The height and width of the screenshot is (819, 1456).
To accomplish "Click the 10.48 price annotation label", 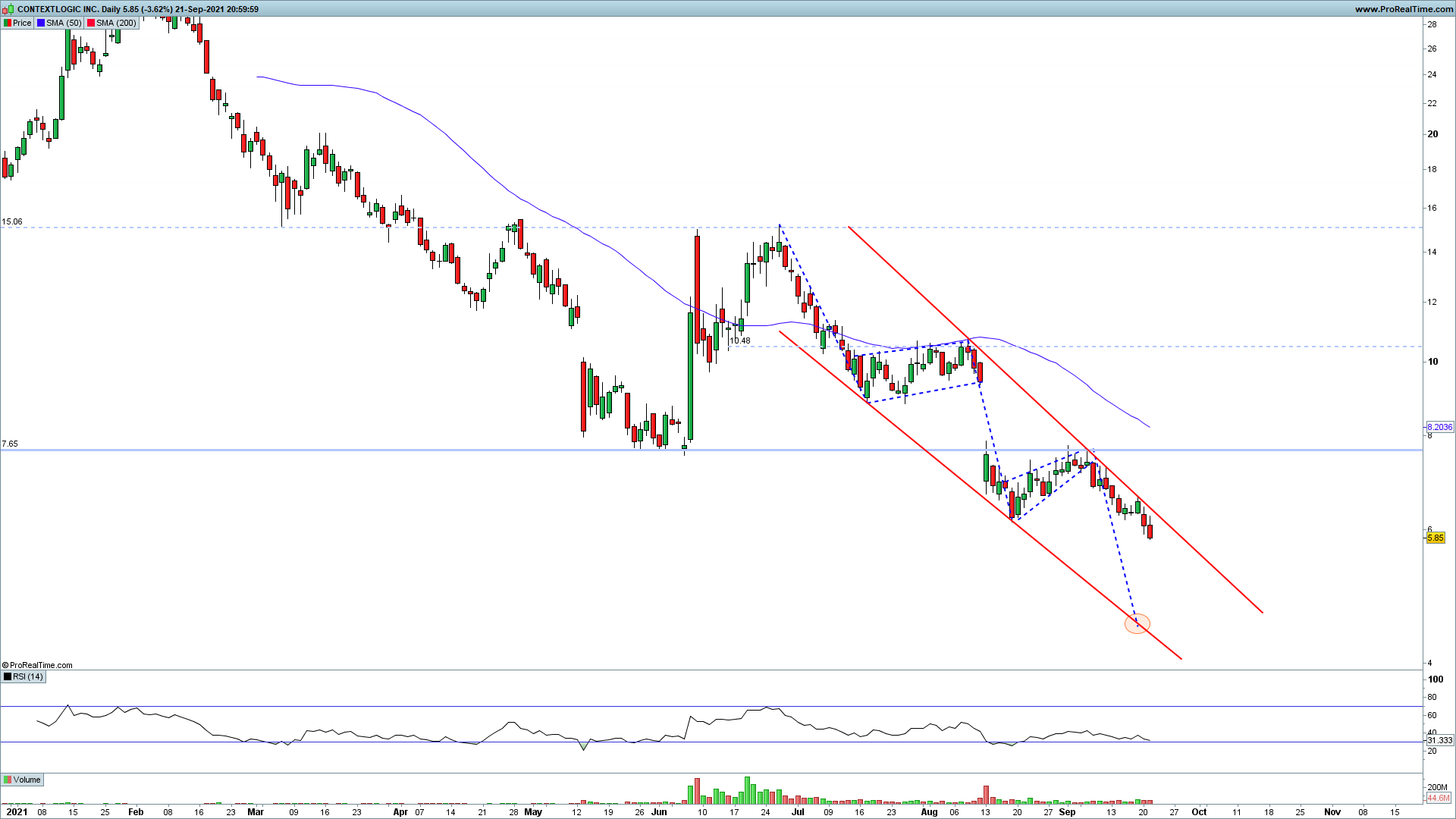I will [739, 340].
